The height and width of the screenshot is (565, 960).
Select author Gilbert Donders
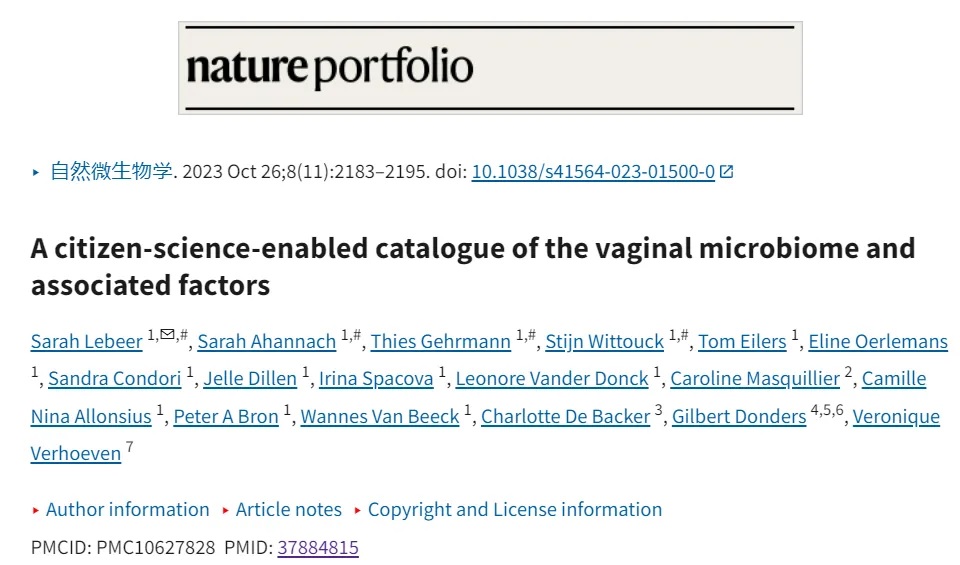pyautogui.click(x=739, y=416)
